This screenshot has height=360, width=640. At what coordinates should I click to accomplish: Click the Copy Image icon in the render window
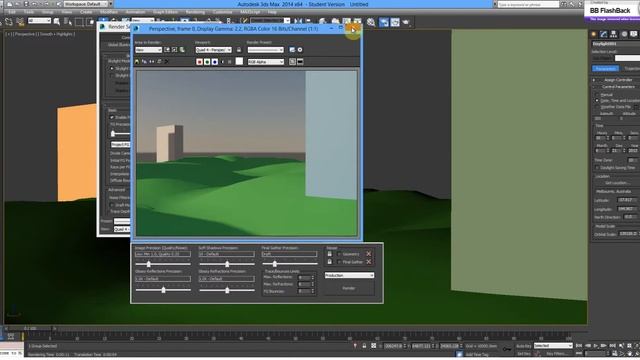(144, 62)
